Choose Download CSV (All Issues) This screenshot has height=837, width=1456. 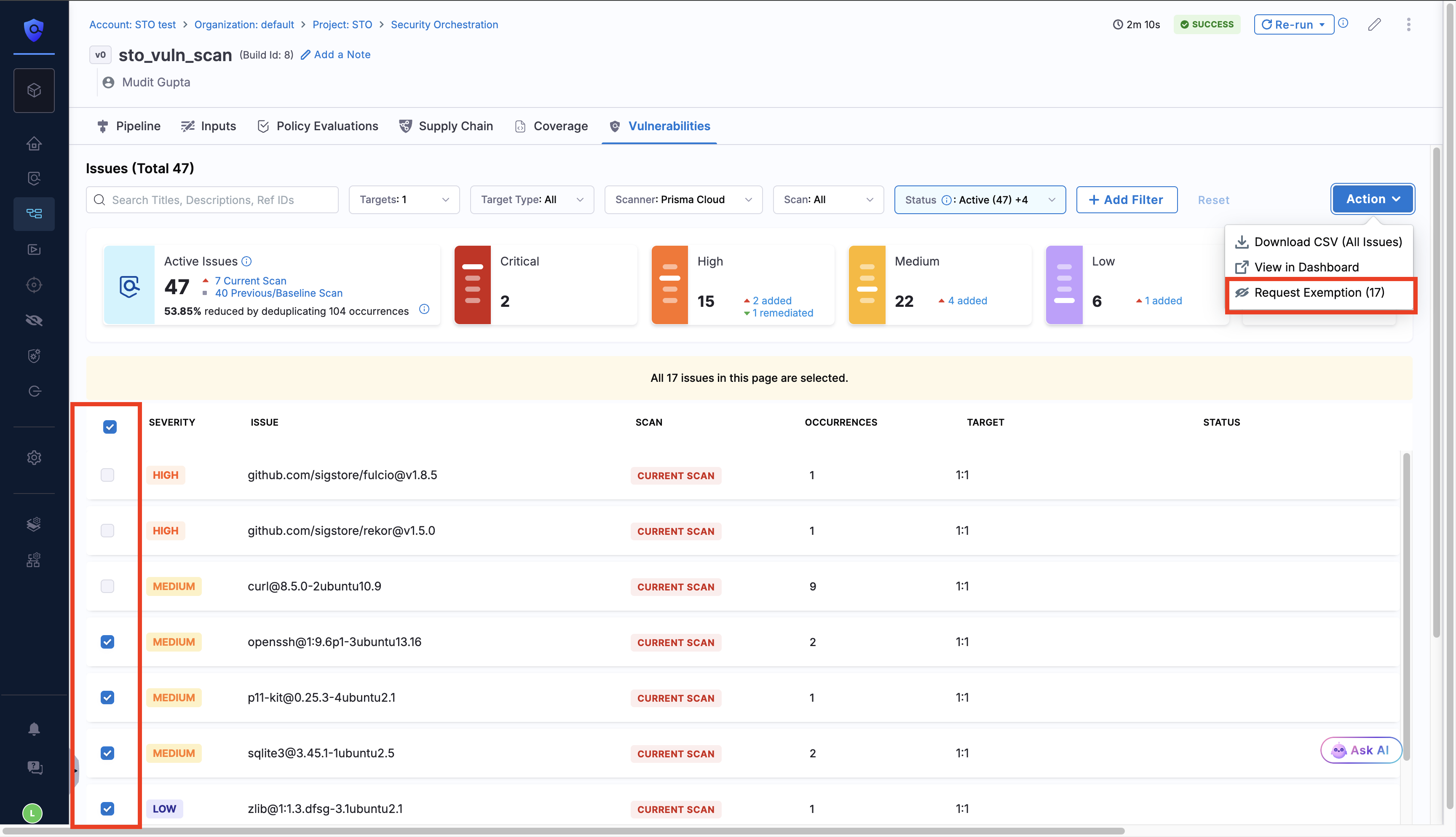1319,242
